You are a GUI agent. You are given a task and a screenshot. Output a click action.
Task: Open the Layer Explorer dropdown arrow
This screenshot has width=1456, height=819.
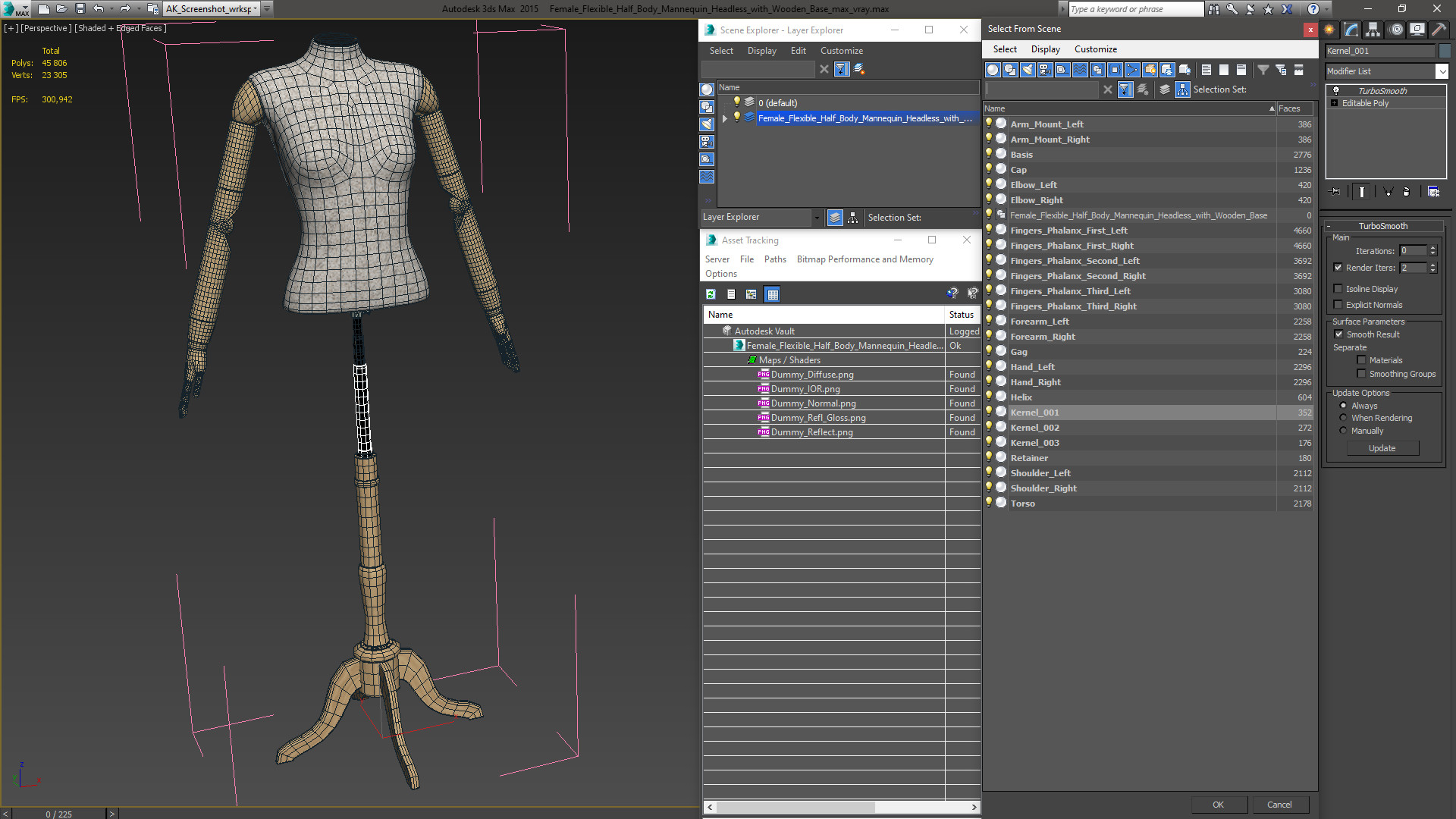click(817, 218)
